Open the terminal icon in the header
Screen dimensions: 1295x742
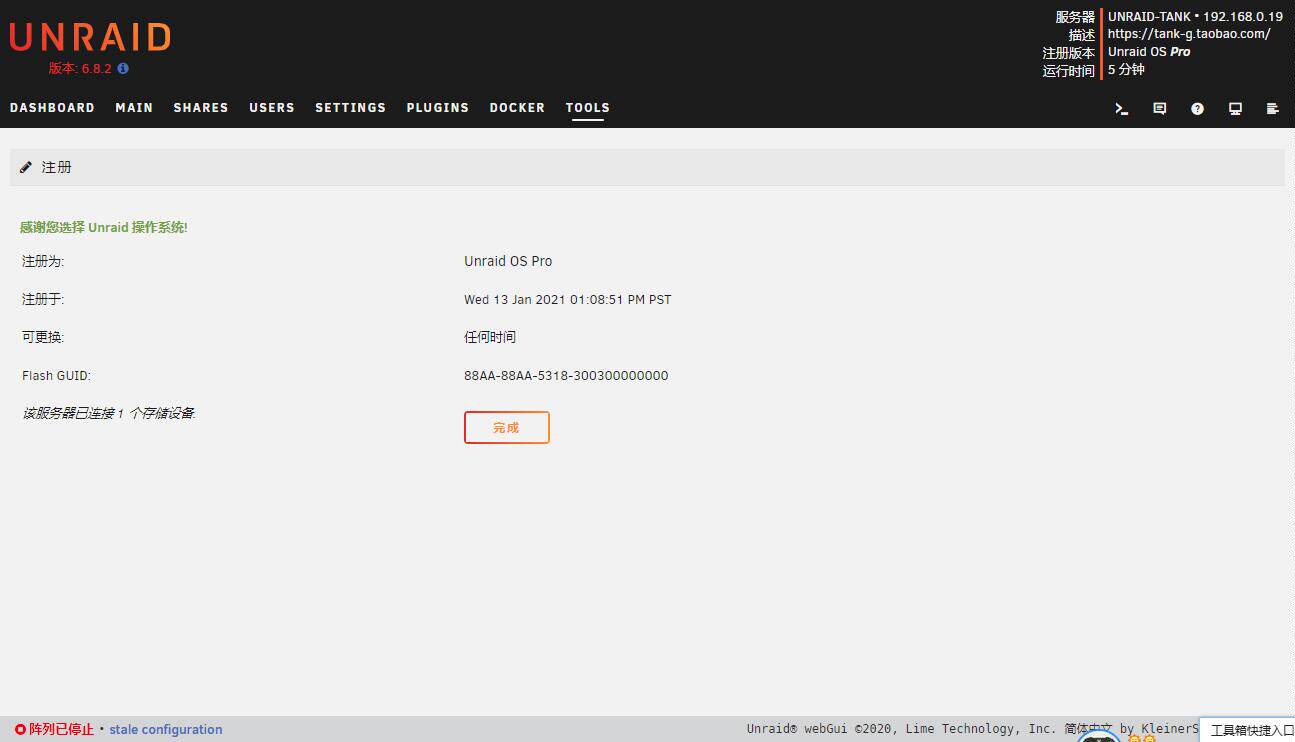pos(1122,109)
